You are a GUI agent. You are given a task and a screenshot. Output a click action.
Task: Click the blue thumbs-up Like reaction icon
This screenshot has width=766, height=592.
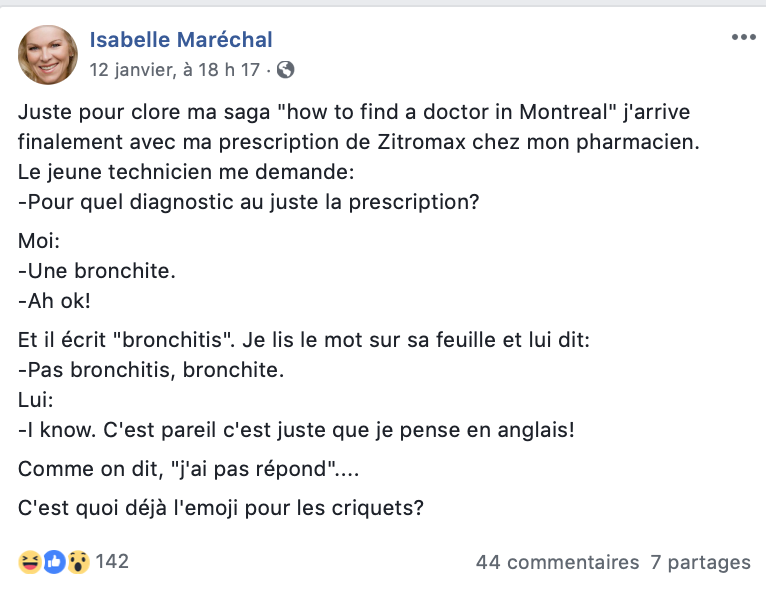(54, 562)
